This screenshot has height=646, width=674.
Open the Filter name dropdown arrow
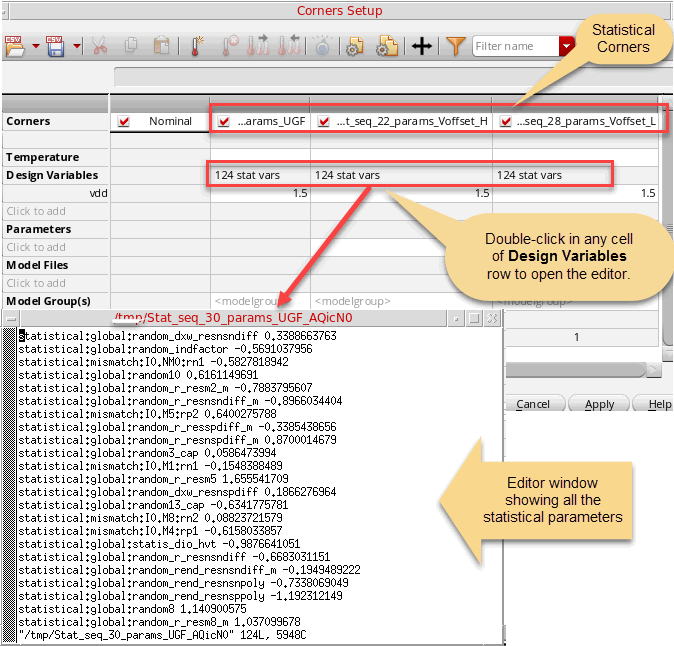coord(567,46)
